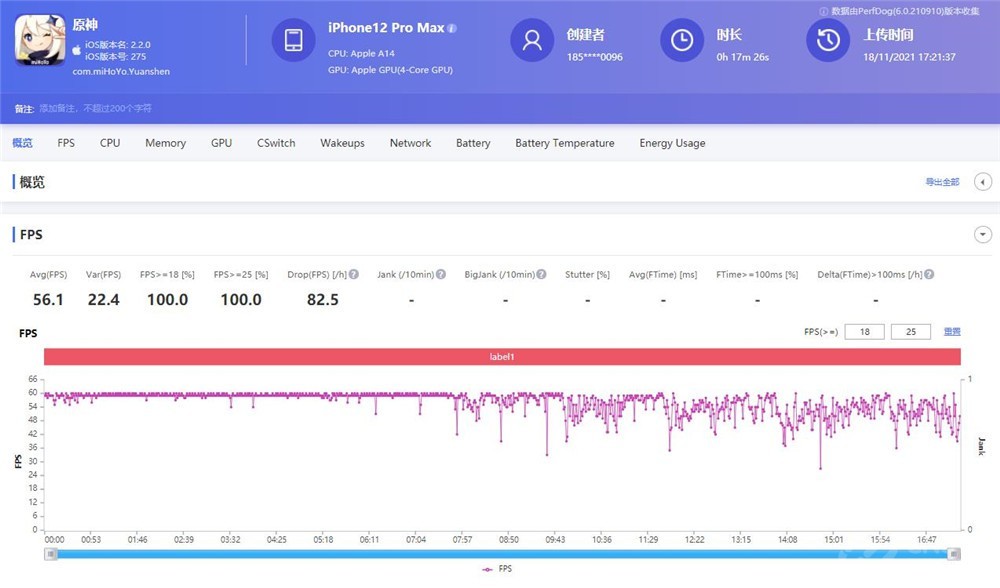Click the creator user profile icon
The height and width of the screenshot is (588, 1000).
click(532, 40)
